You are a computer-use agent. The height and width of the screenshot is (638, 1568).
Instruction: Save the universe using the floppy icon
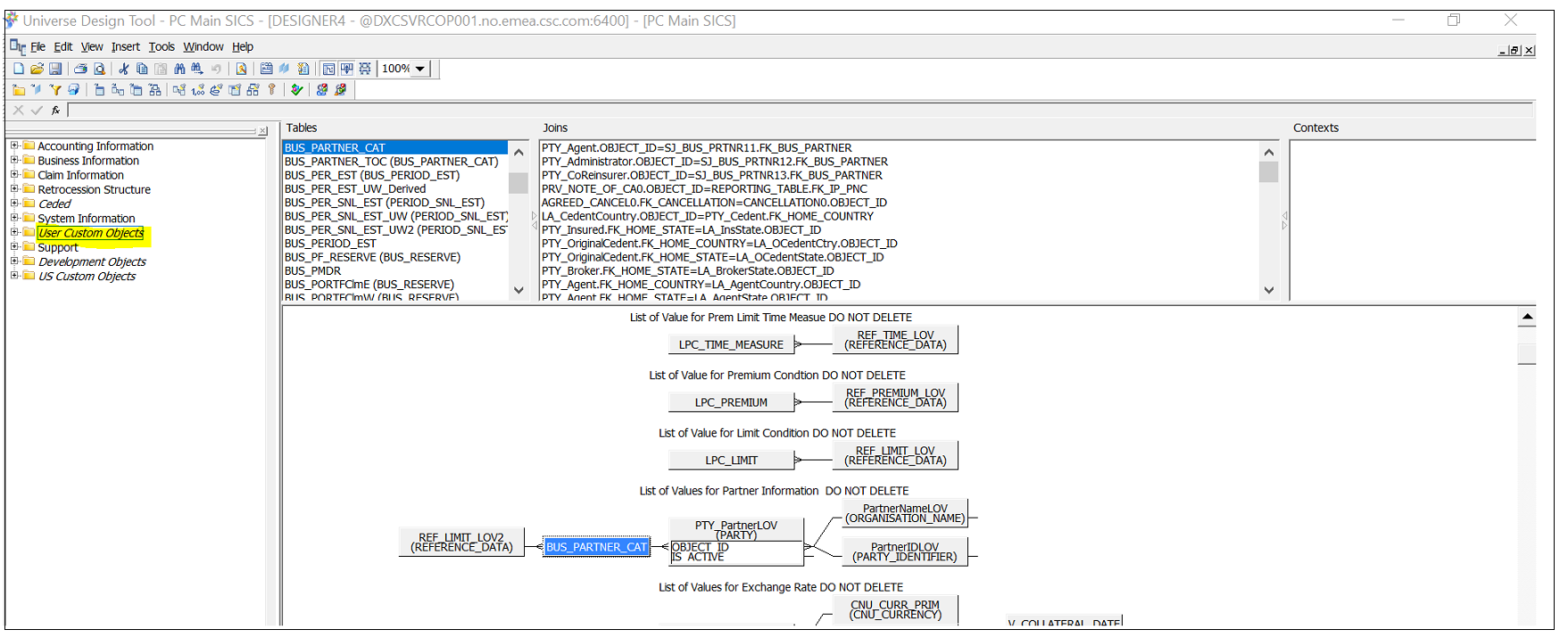55,69
